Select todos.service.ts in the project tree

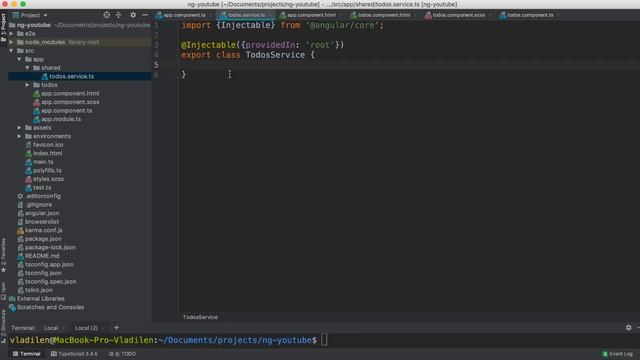pyautogui.click(x=71, y=76)
